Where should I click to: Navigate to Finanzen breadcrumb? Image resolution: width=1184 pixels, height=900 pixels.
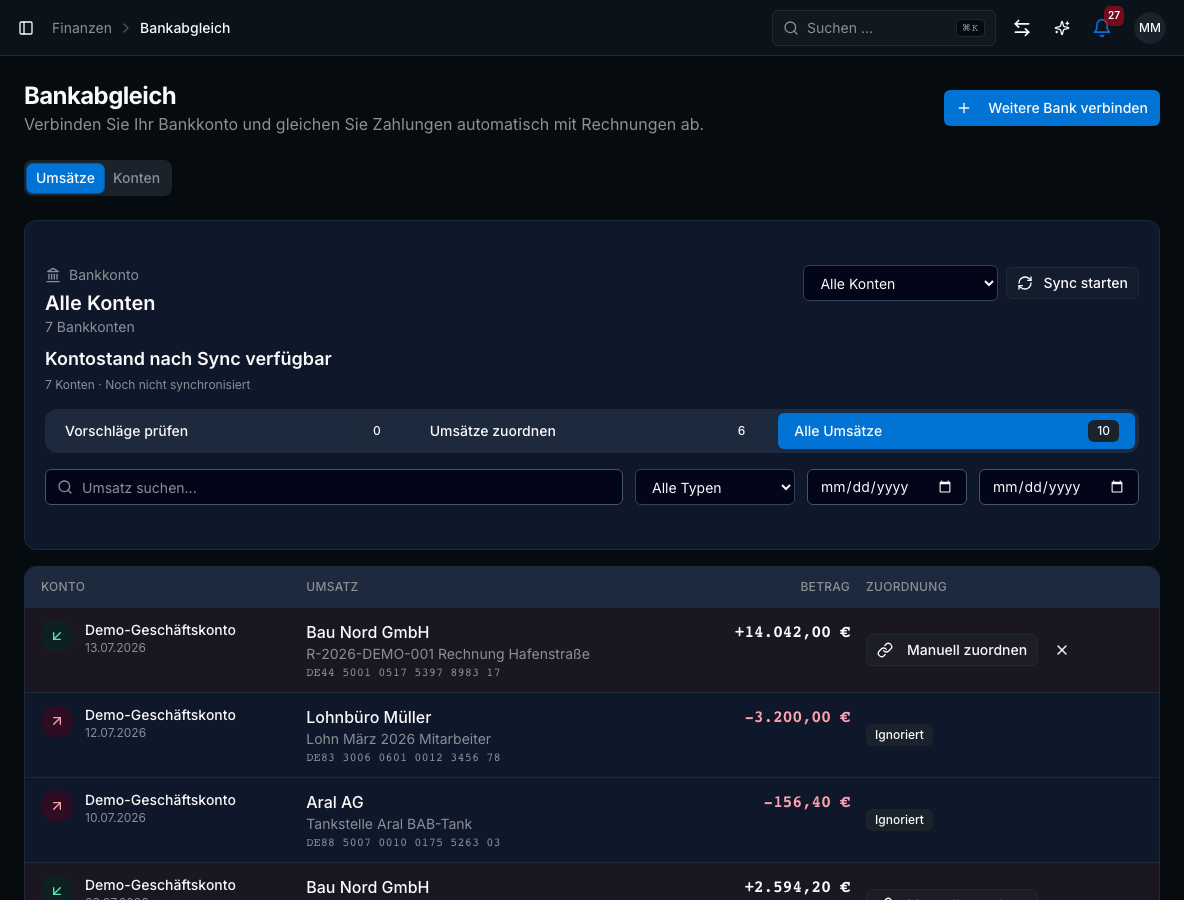(x=82, y=28)
